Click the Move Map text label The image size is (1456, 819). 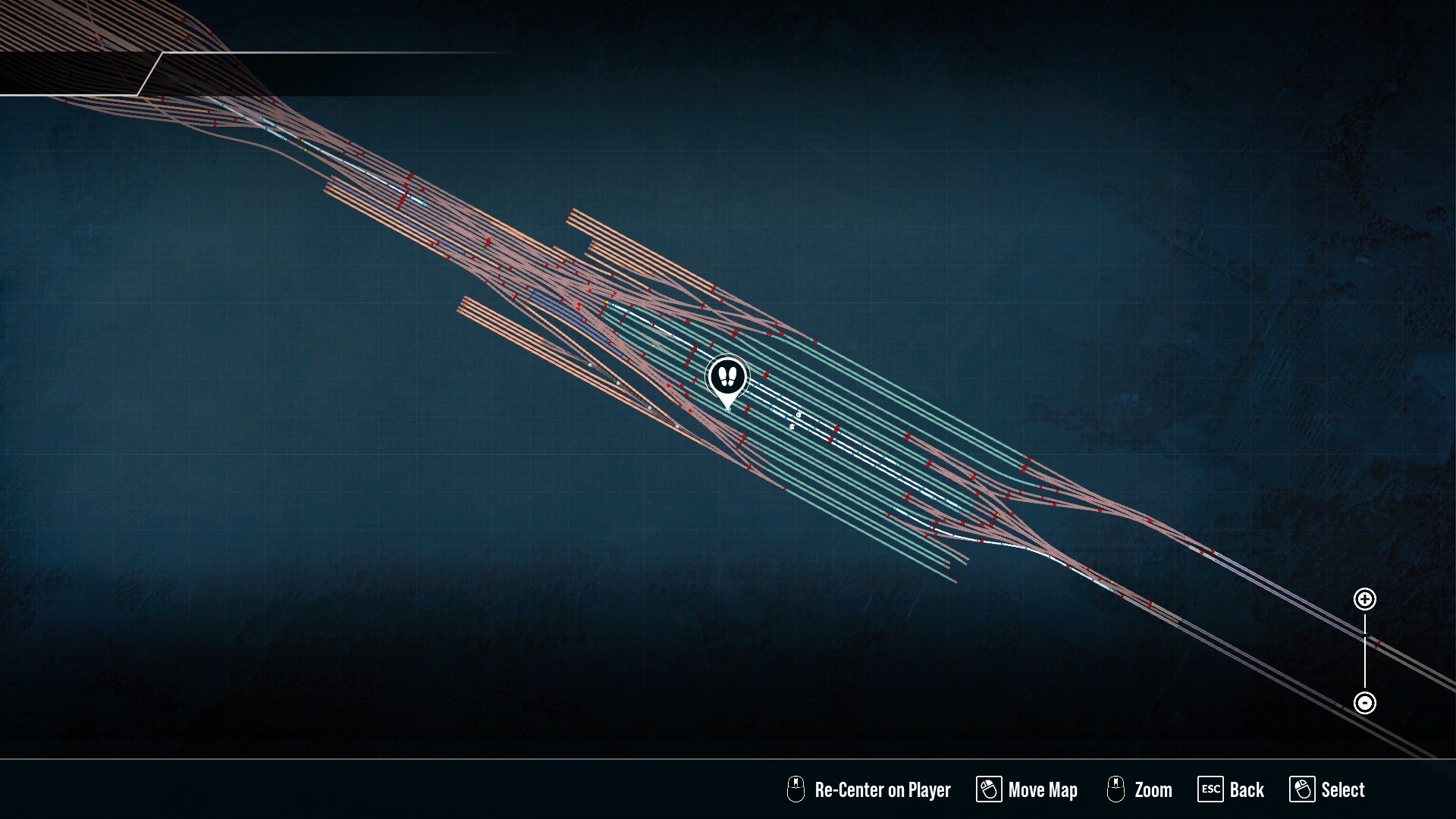[x=1043, y=790]
